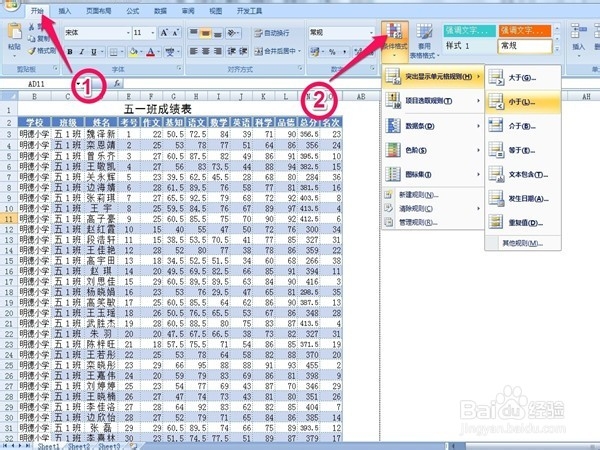The height and width of the screenshot is (450, 600).
Task: Decrease the indent
Action: click(232, 51)
